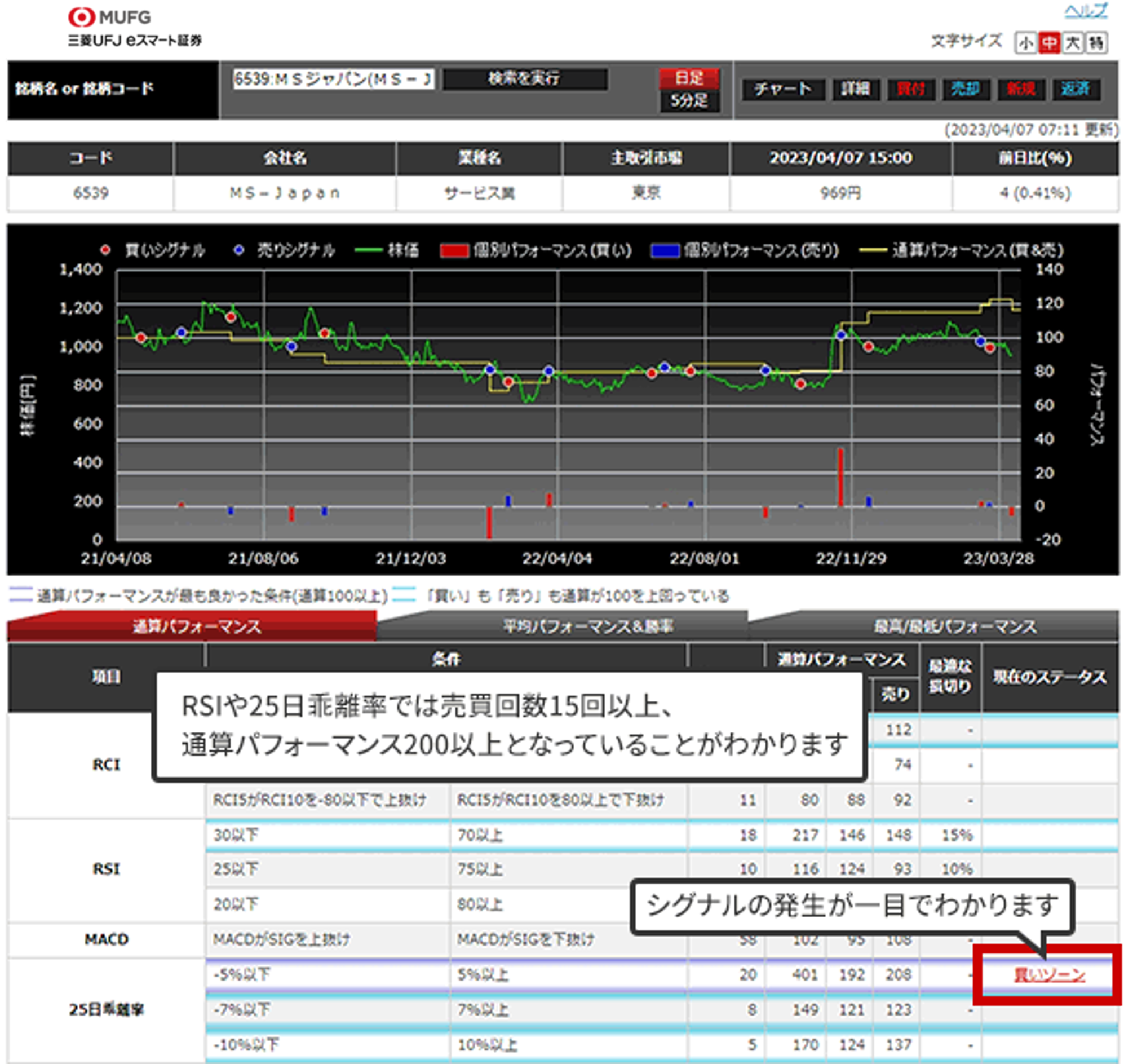The width and height of the screenshot is (1124, 1064).
Task: Click the red 買いシグナル legend dot
Action: 105,250
